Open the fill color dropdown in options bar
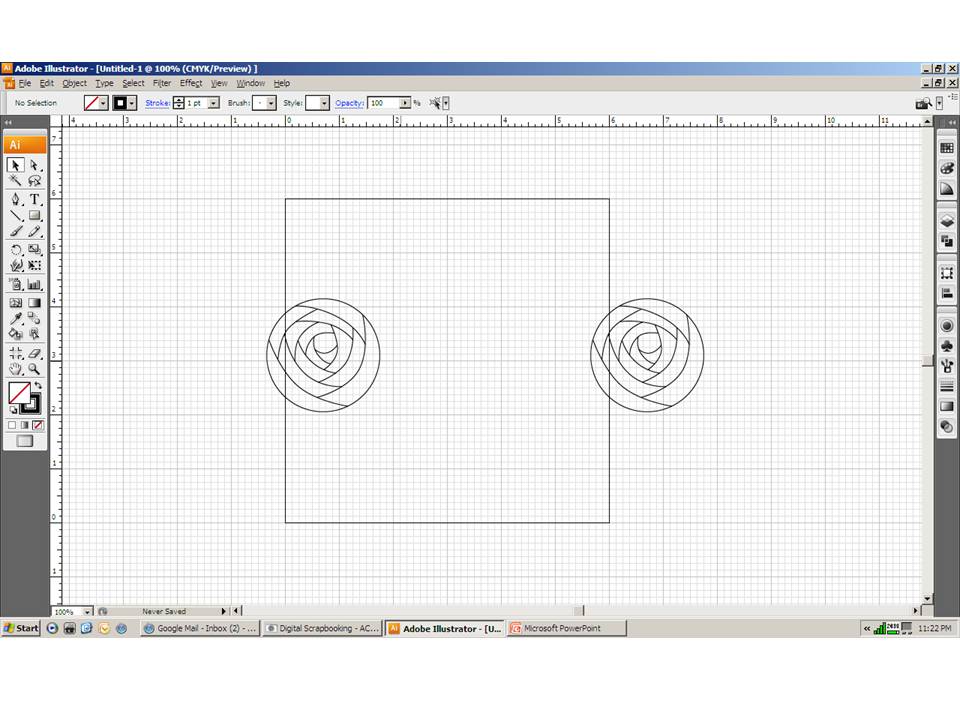This screenshot has width=960, height=720. tap(104, 103)
